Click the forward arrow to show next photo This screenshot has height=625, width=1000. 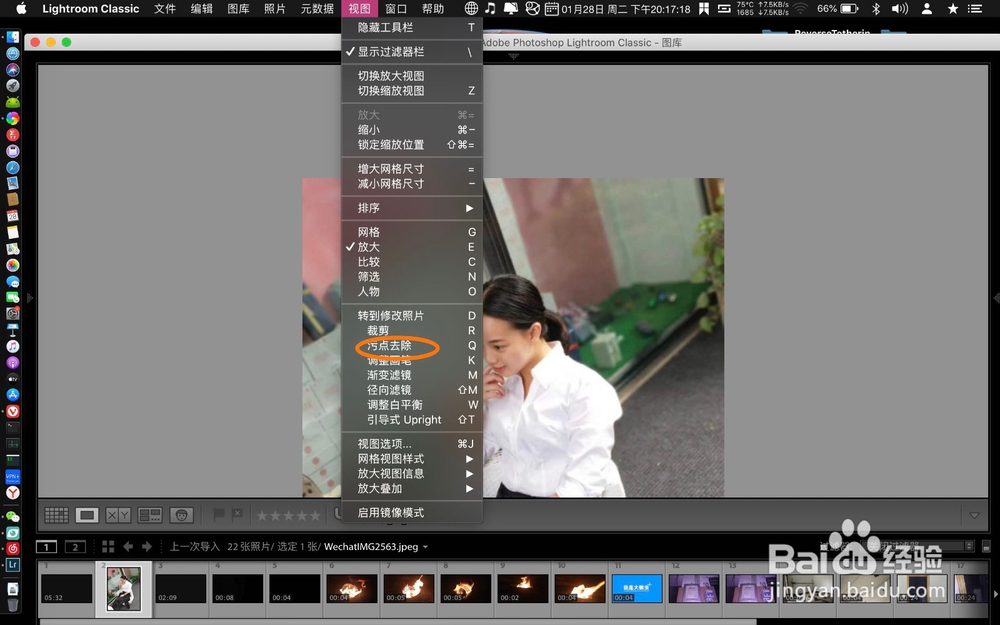pyautogui.click(x=146, y=546)
